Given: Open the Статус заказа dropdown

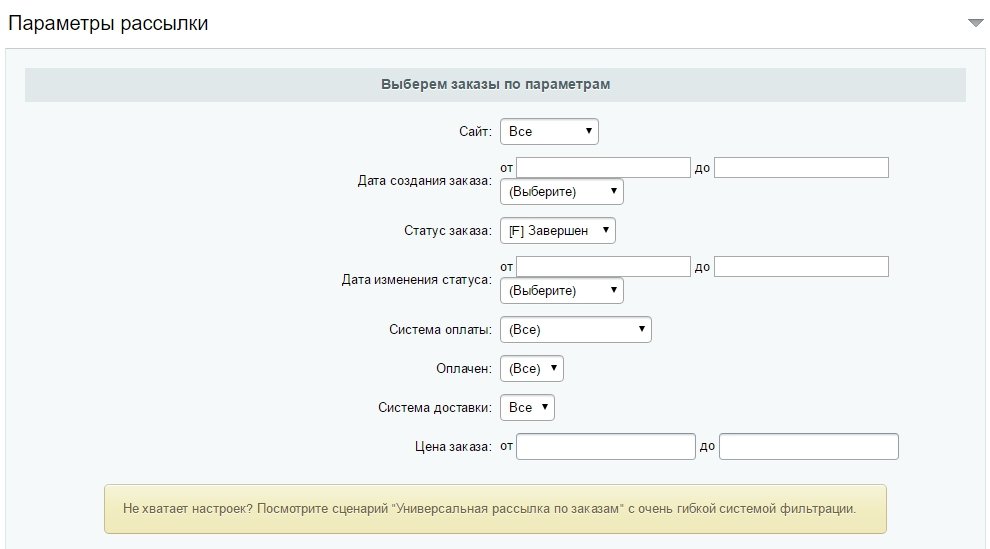Looking at the screenshot, I should click(x=558, y=230).
